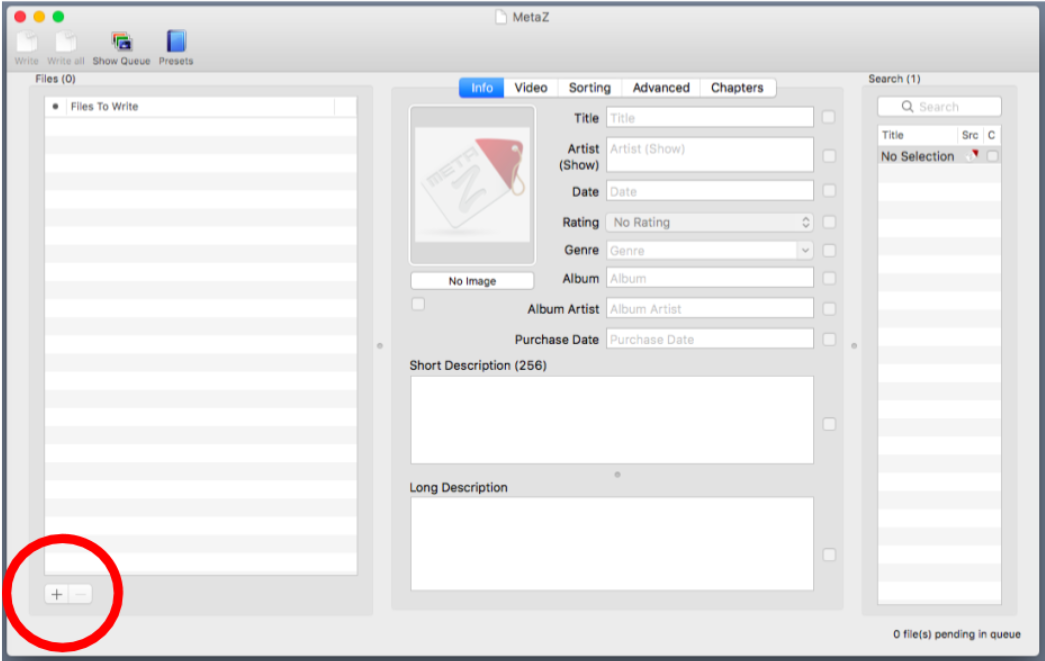Expand the Genre combo box arrow
Viewport: 1045px width, 661px height.
pos(805,251)
